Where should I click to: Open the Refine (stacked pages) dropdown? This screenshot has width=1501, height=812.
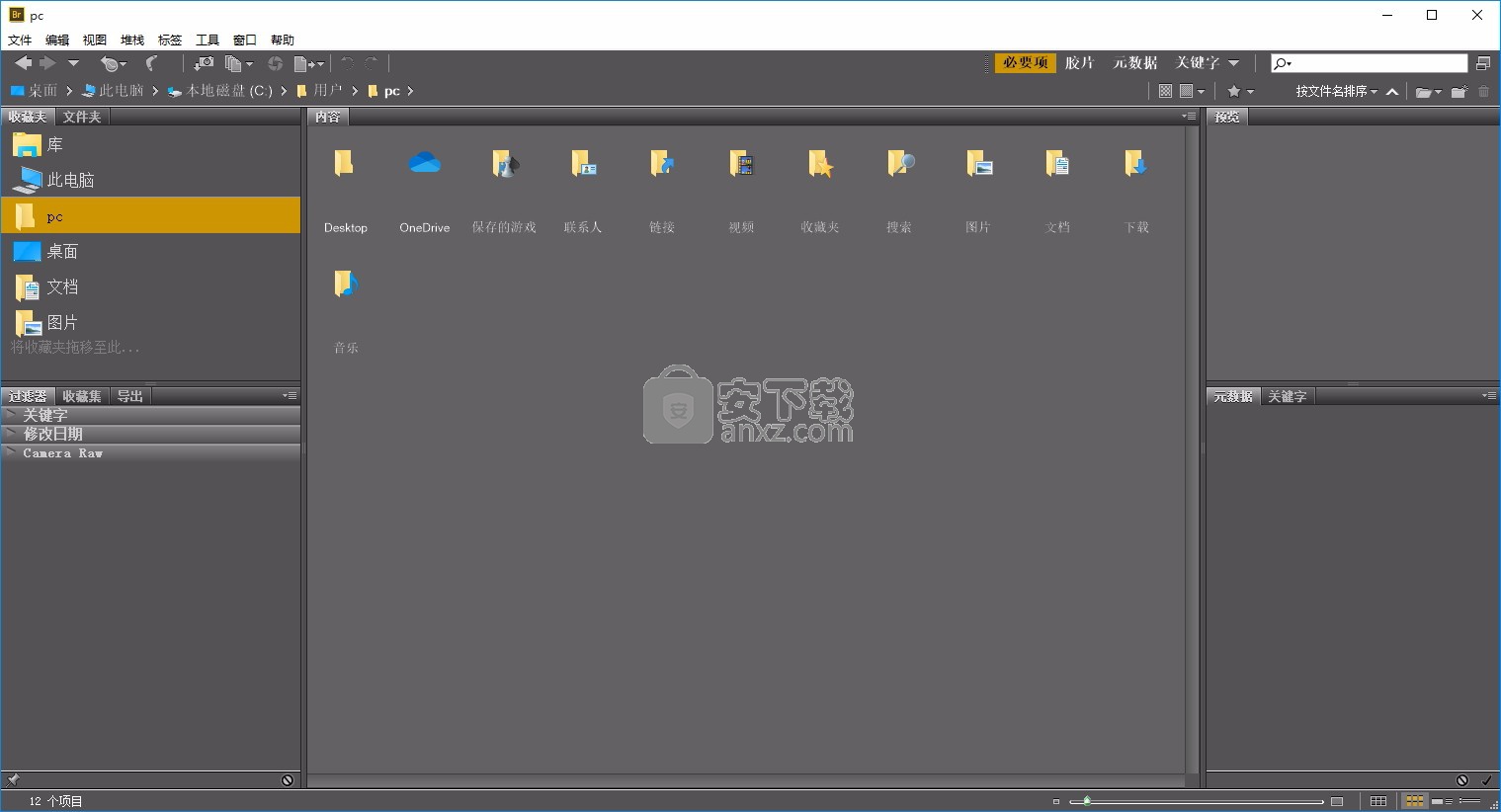click(x=238, y=63)
